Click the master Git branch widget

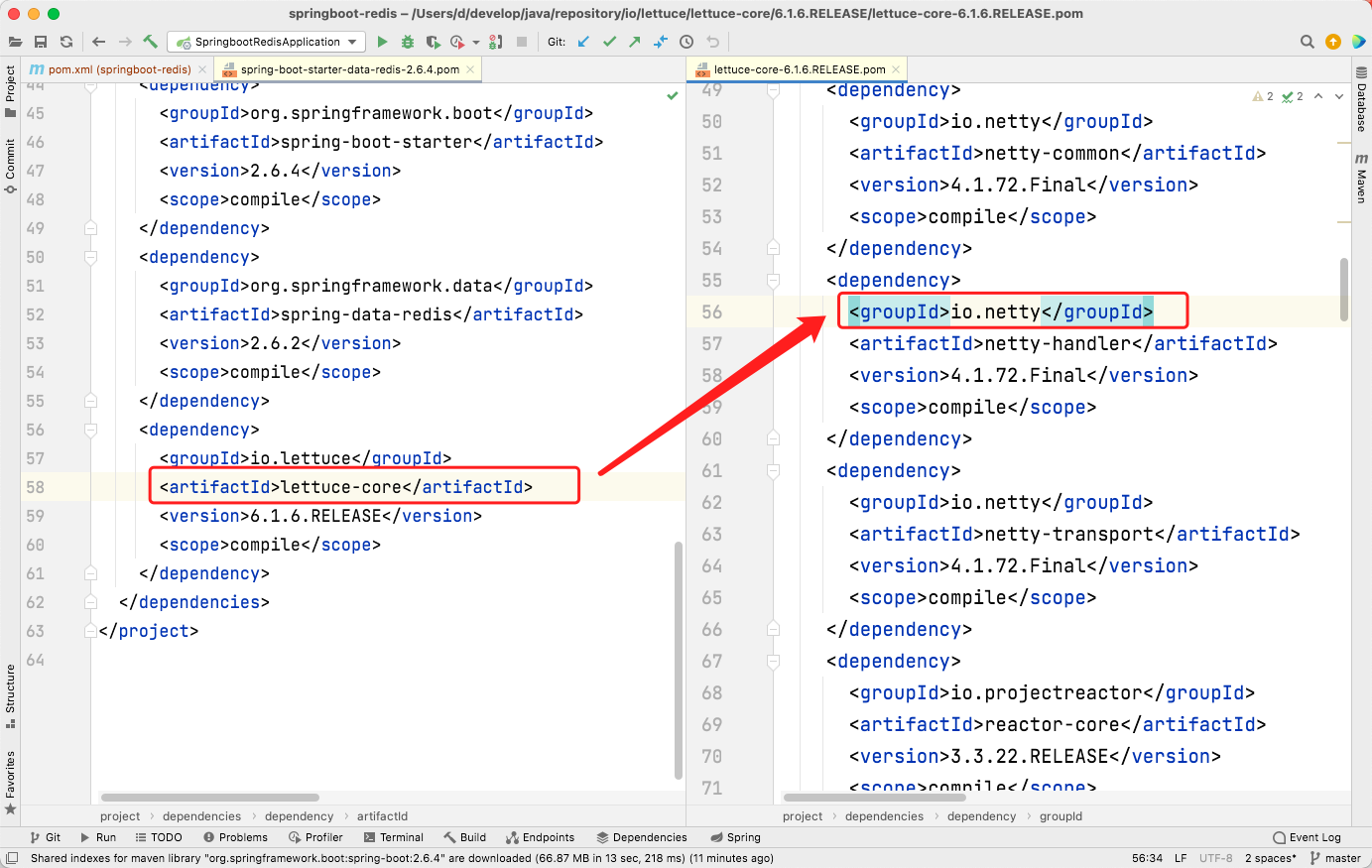(x=1335, y=858)
